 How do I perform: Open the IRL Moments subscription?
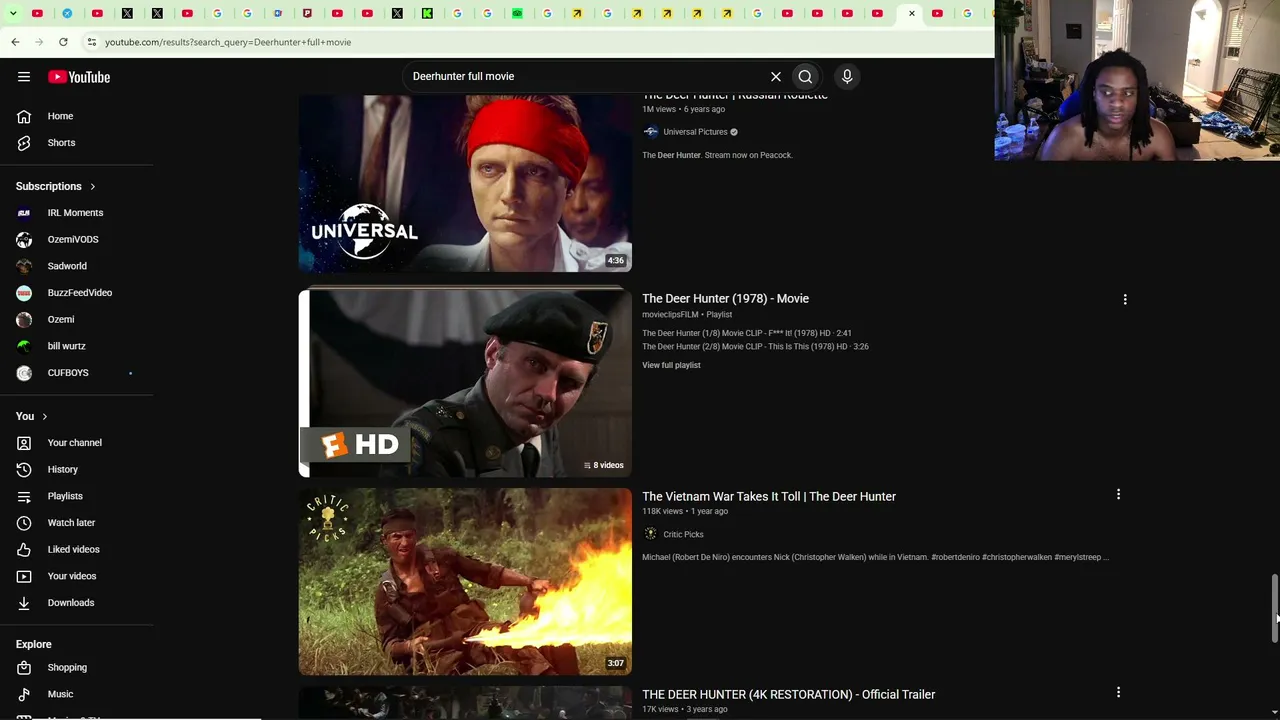pyautogui.click(x=77, y=213)
